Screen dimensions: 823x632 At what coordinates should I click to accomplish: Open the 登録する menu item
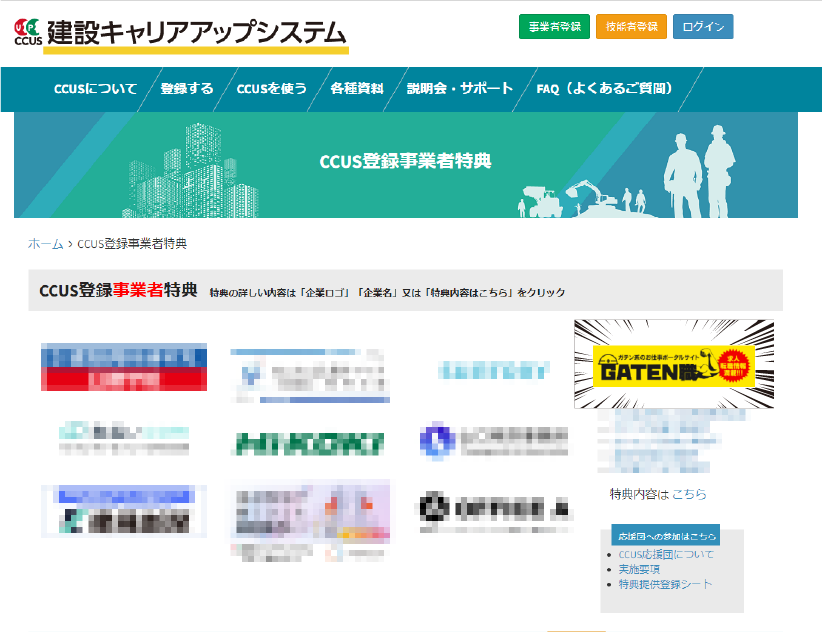click(187, 89)
